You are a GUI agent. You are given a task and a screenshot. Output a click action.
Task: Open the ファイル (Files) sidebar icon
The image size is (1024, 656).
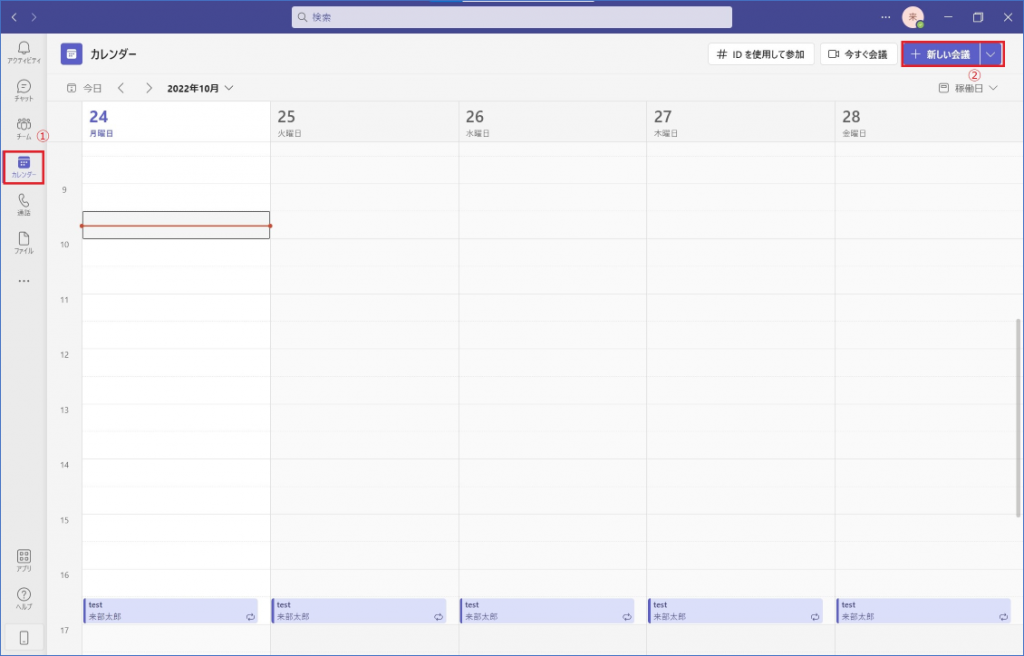[x=24, y=243]
